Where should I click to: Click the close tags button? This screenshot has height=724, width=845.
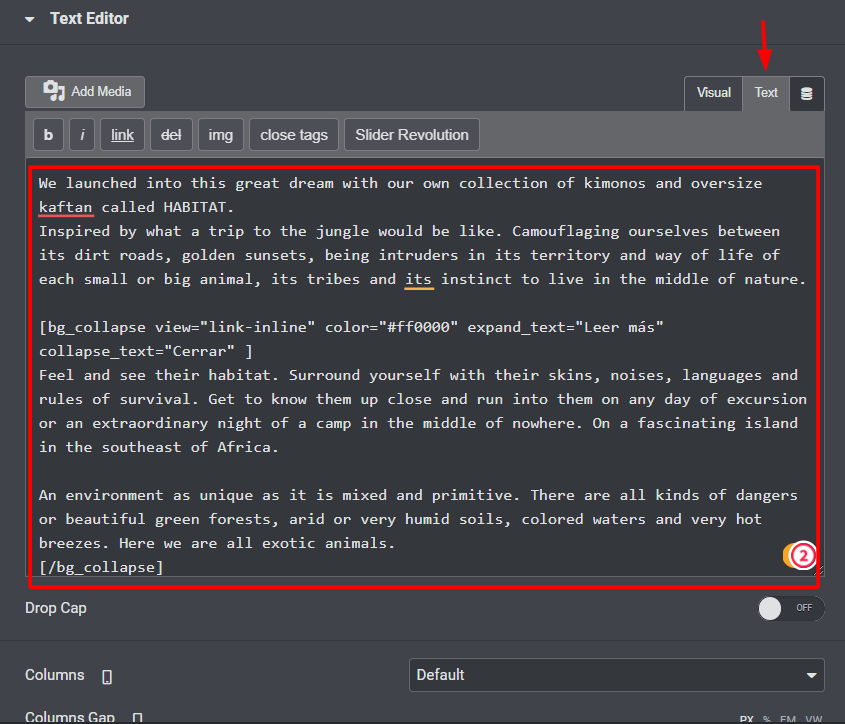coord(294,135)
